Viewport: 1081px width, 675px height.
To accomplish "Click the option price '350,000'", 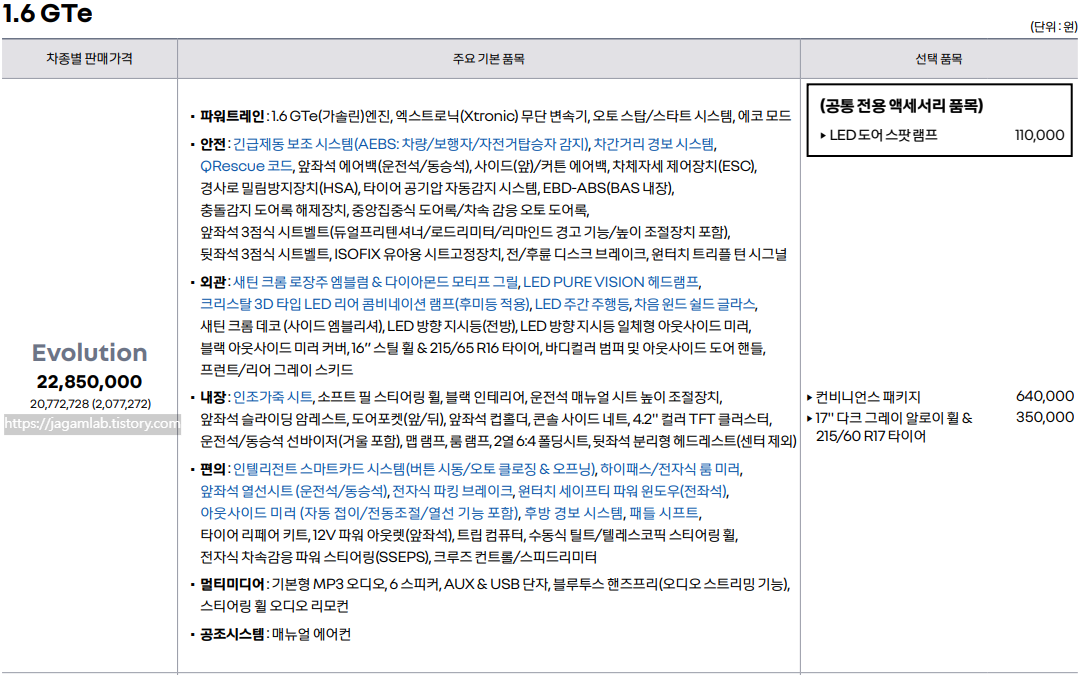I will (x=1044, y=417).
